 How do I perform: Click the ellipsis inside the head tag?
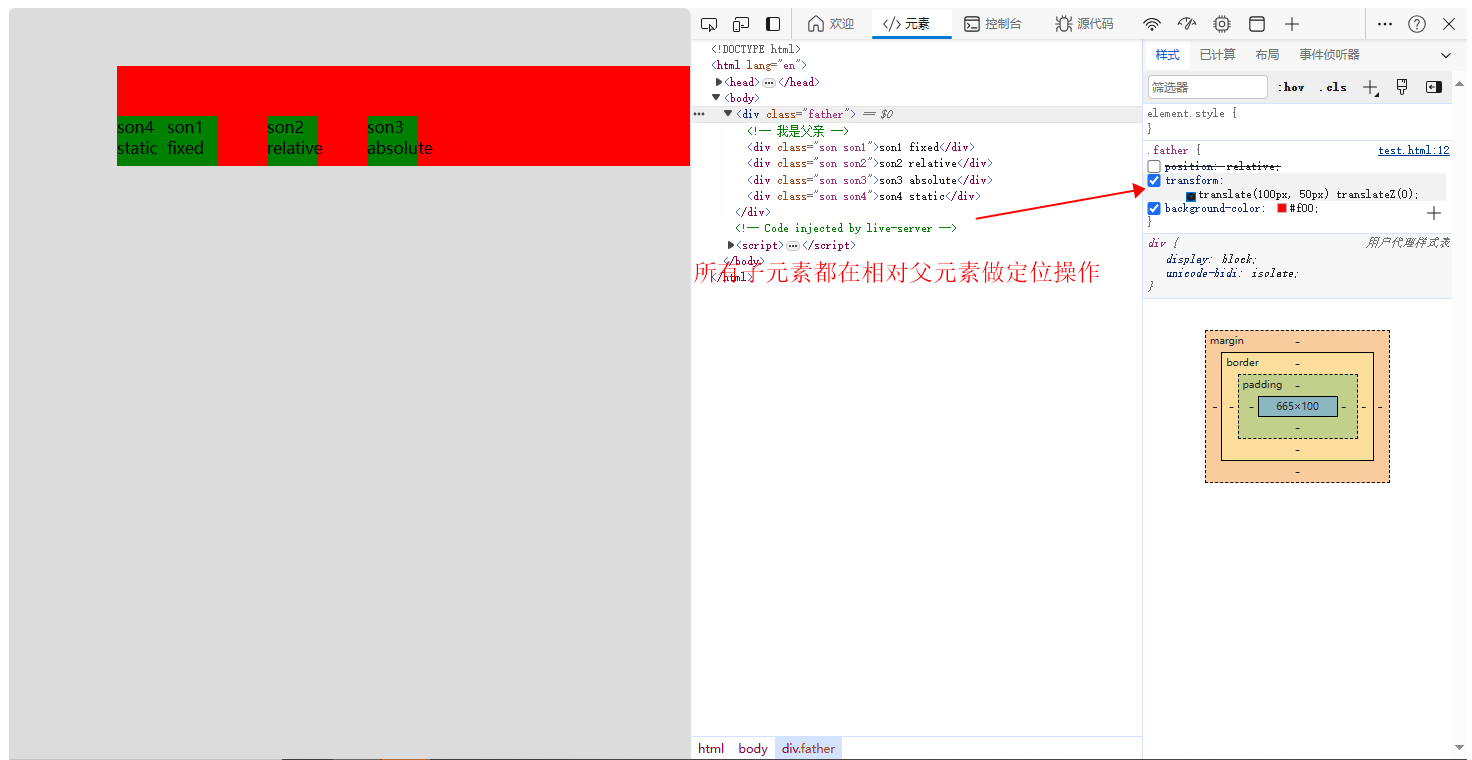pos(769,82)
